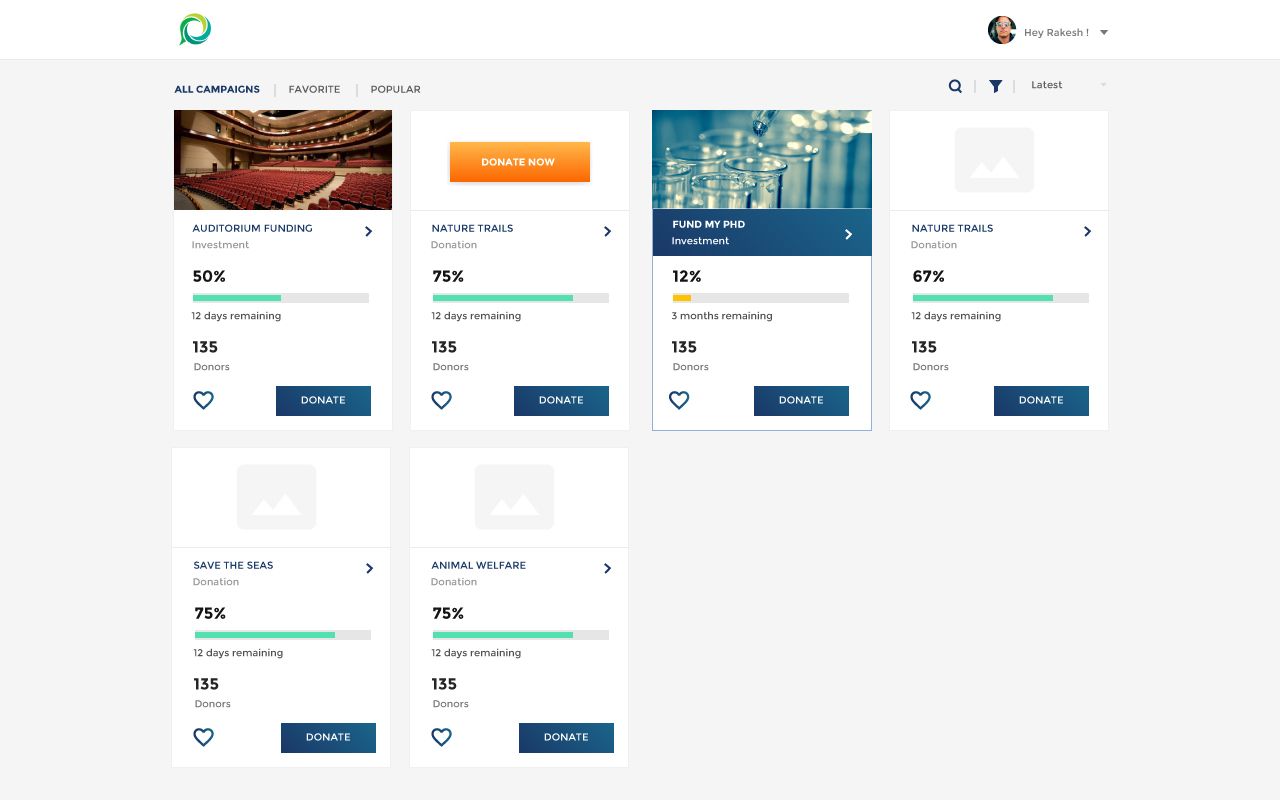Open Fund My PhD chevron arrow
The image size is (1280, 800).
848,234
